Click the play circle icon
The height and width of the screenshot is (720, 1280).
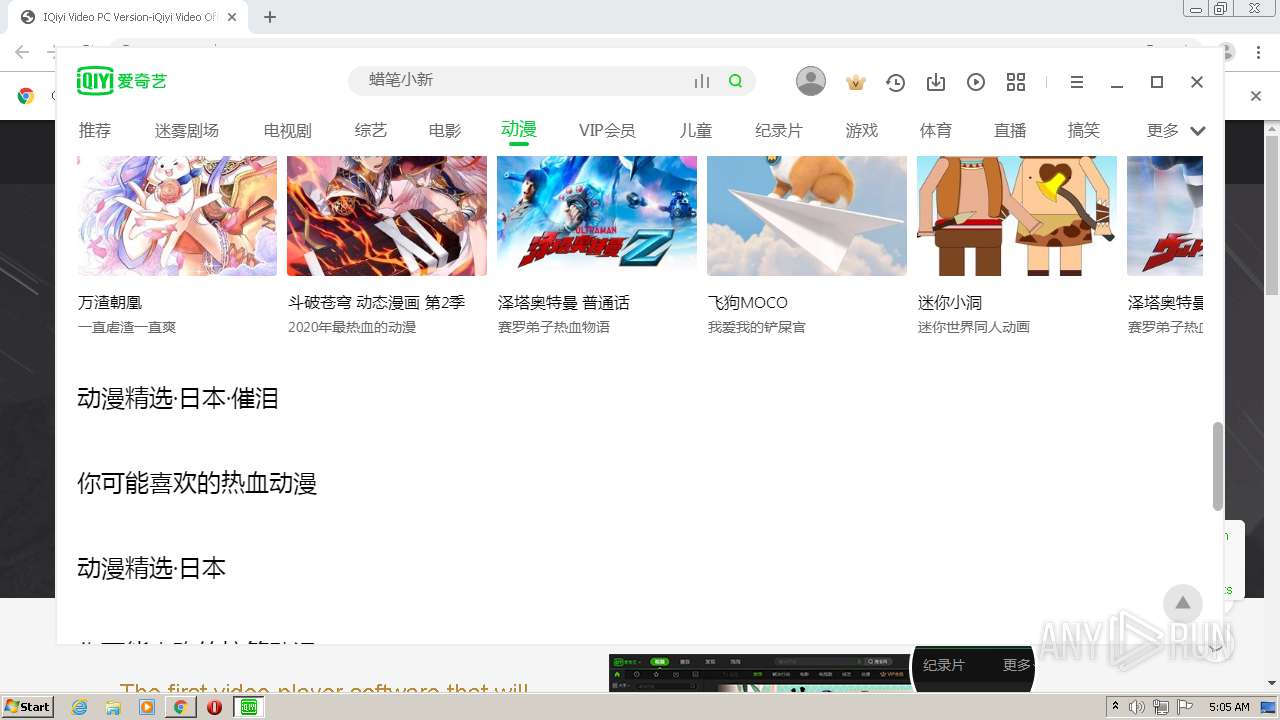[x=976, y=82]
